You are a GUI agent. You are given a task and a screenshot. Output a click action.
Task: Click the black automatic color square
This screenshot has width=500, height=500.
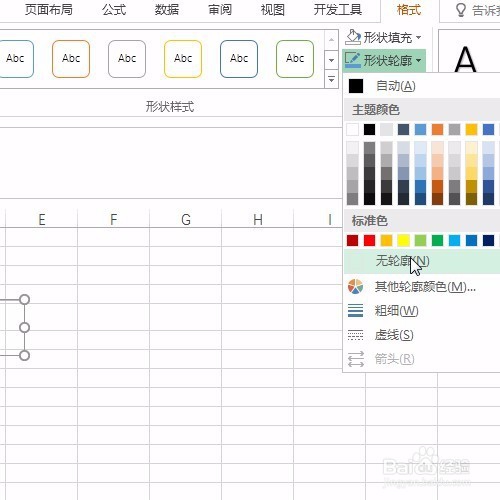pyautogui.click(x=356, y=86)
